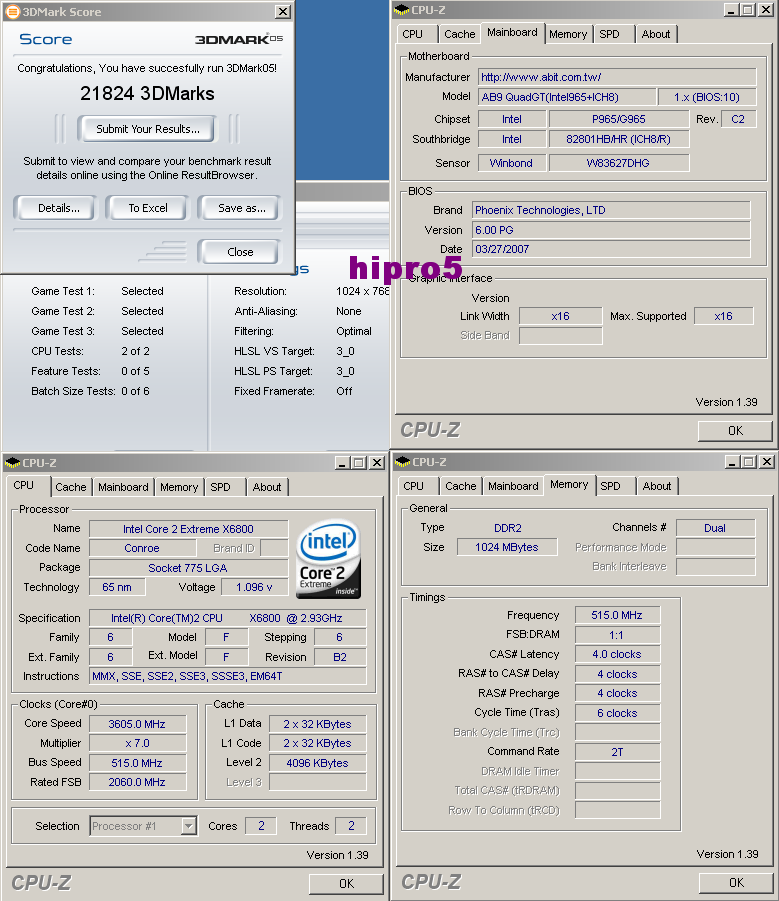Click the memory size 1024 MBytes field
779x901 pixels.
click(x=507, y=547)
